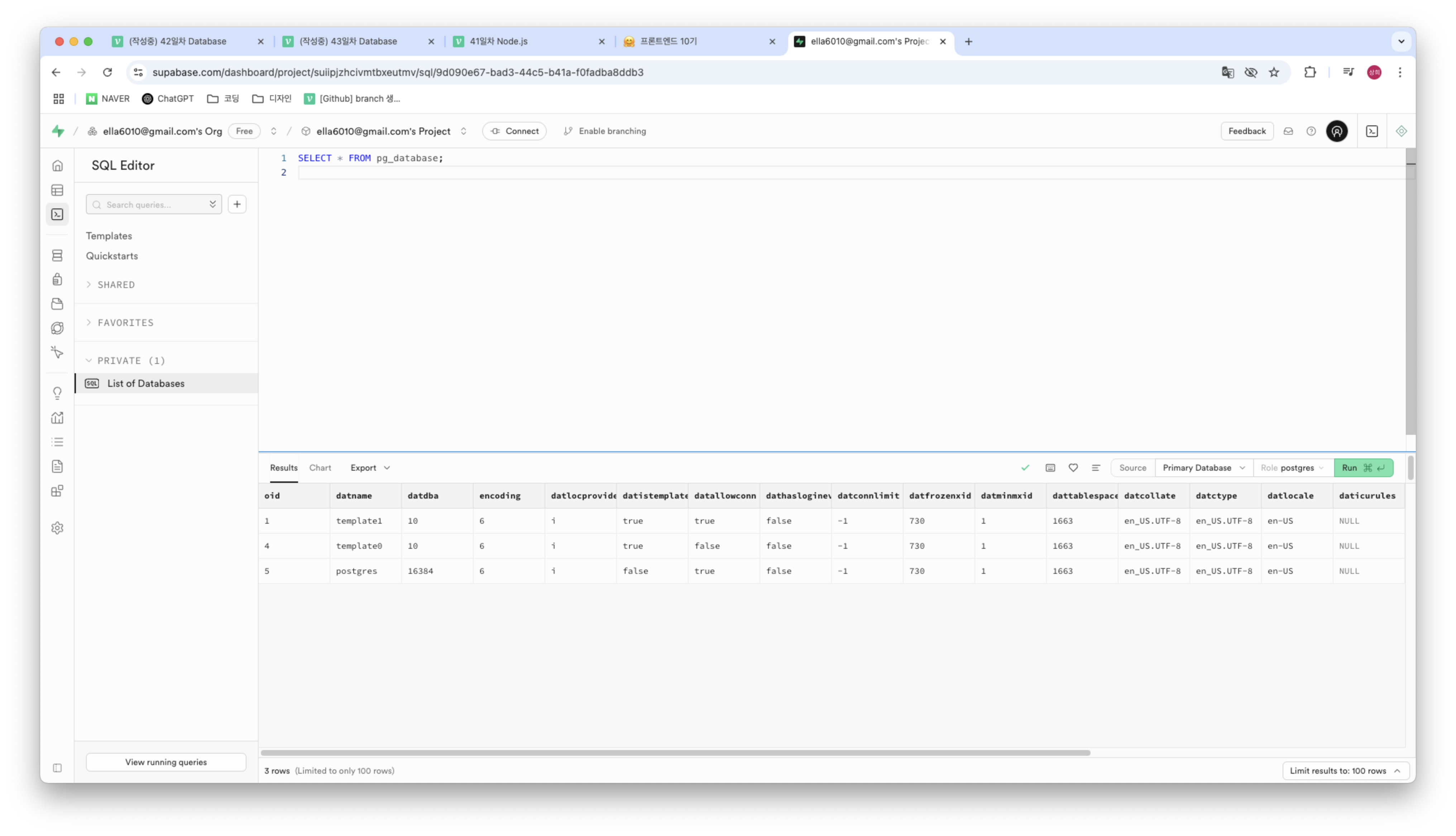Click the browser address bar URL
This screenshot has width=1456, height=836.
pyautogui.click(x=398, y=72)
